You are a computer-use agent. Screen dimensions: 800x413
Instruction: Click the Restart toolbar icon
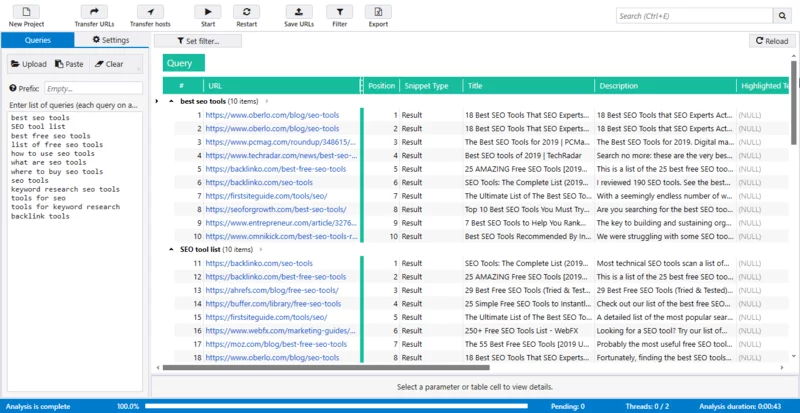click(246, 12)
